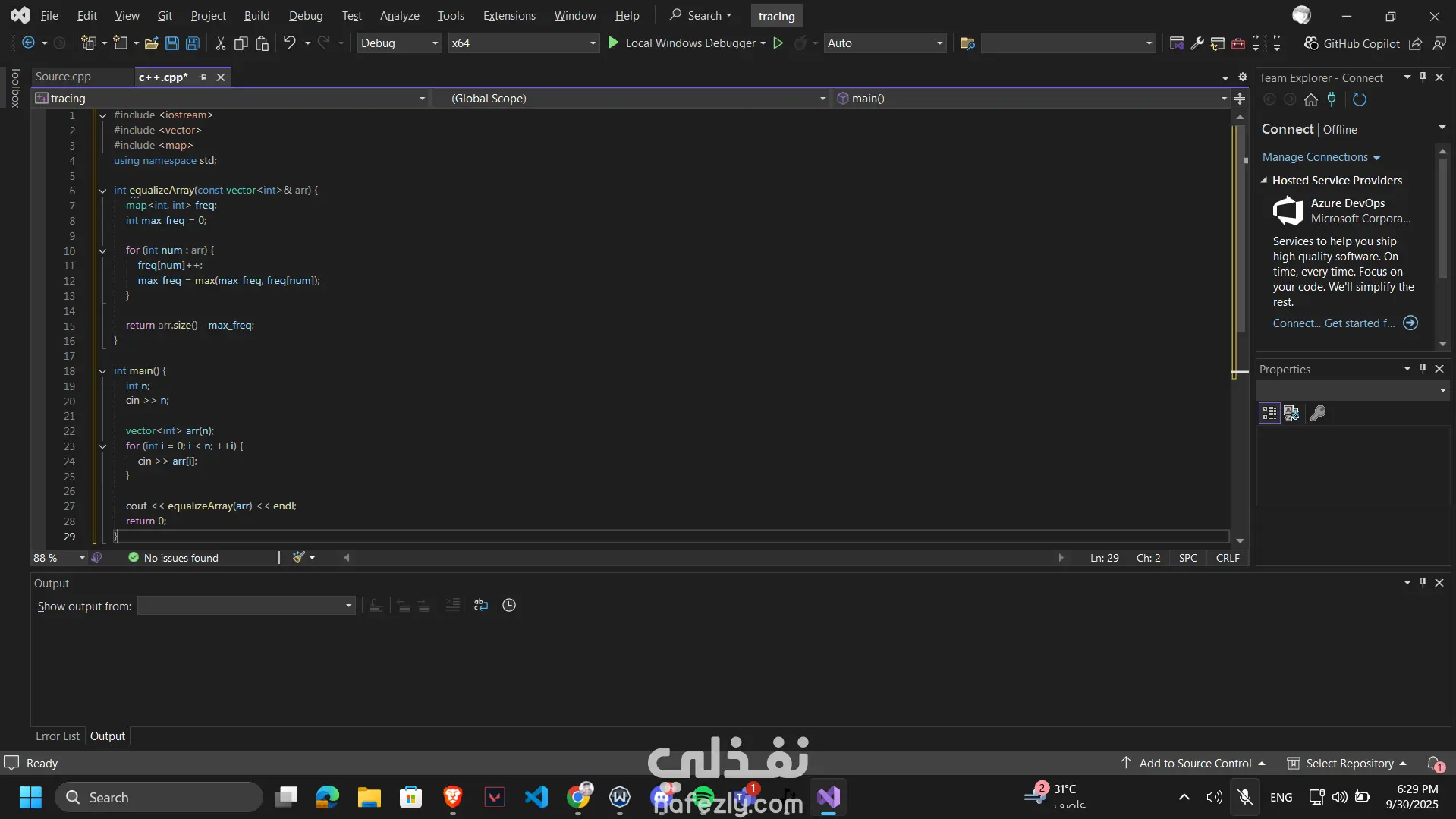The height and width of the screenshot is (819, 1456).
Task: Click Add to Source Control
Action: pos(1194,764)
